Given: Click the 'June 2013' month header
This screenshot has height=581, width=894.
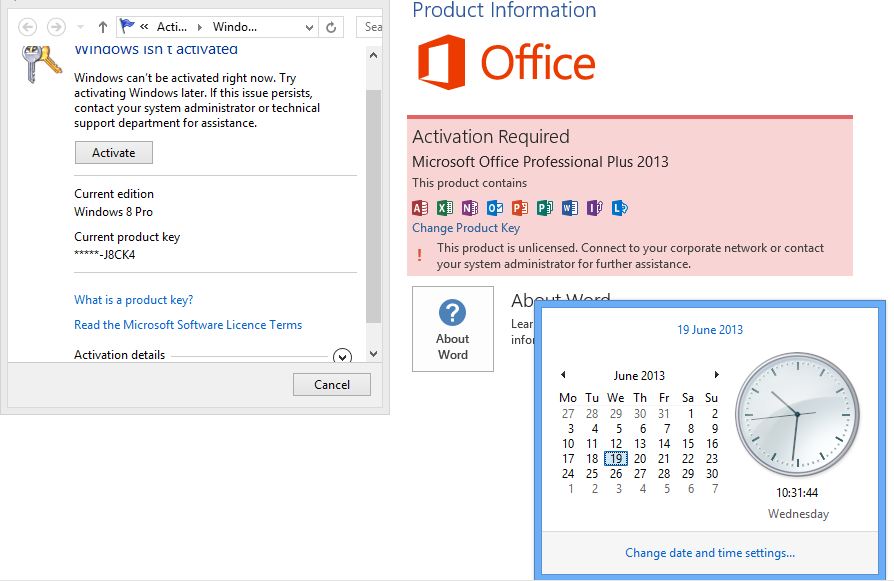Looking at the screenshot, I should 639,376.
